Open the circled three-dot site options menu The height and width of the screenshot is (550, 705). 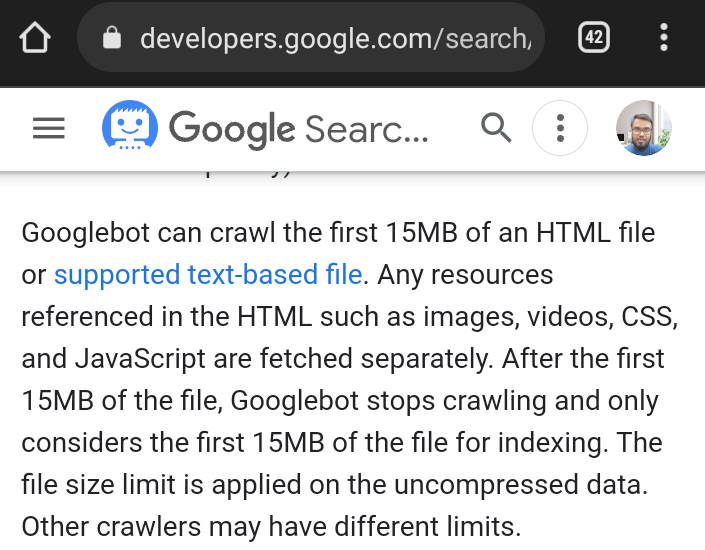point(560,128)
